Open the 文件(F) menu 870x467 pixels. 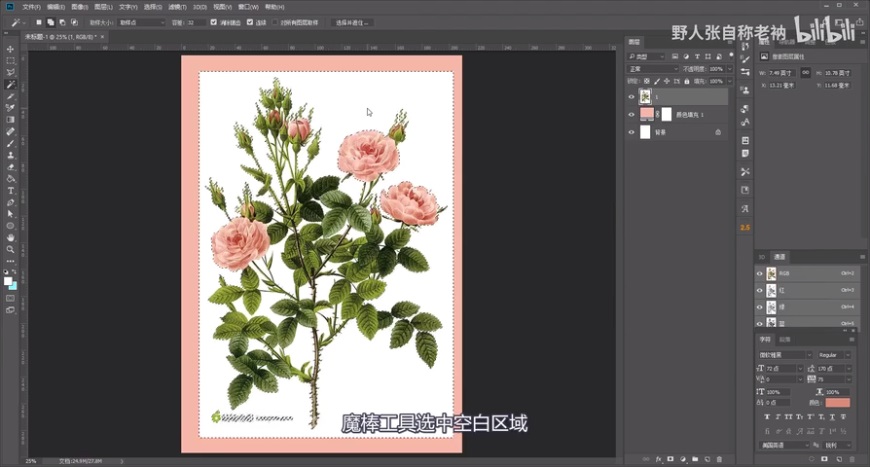(x=31, y=7)
